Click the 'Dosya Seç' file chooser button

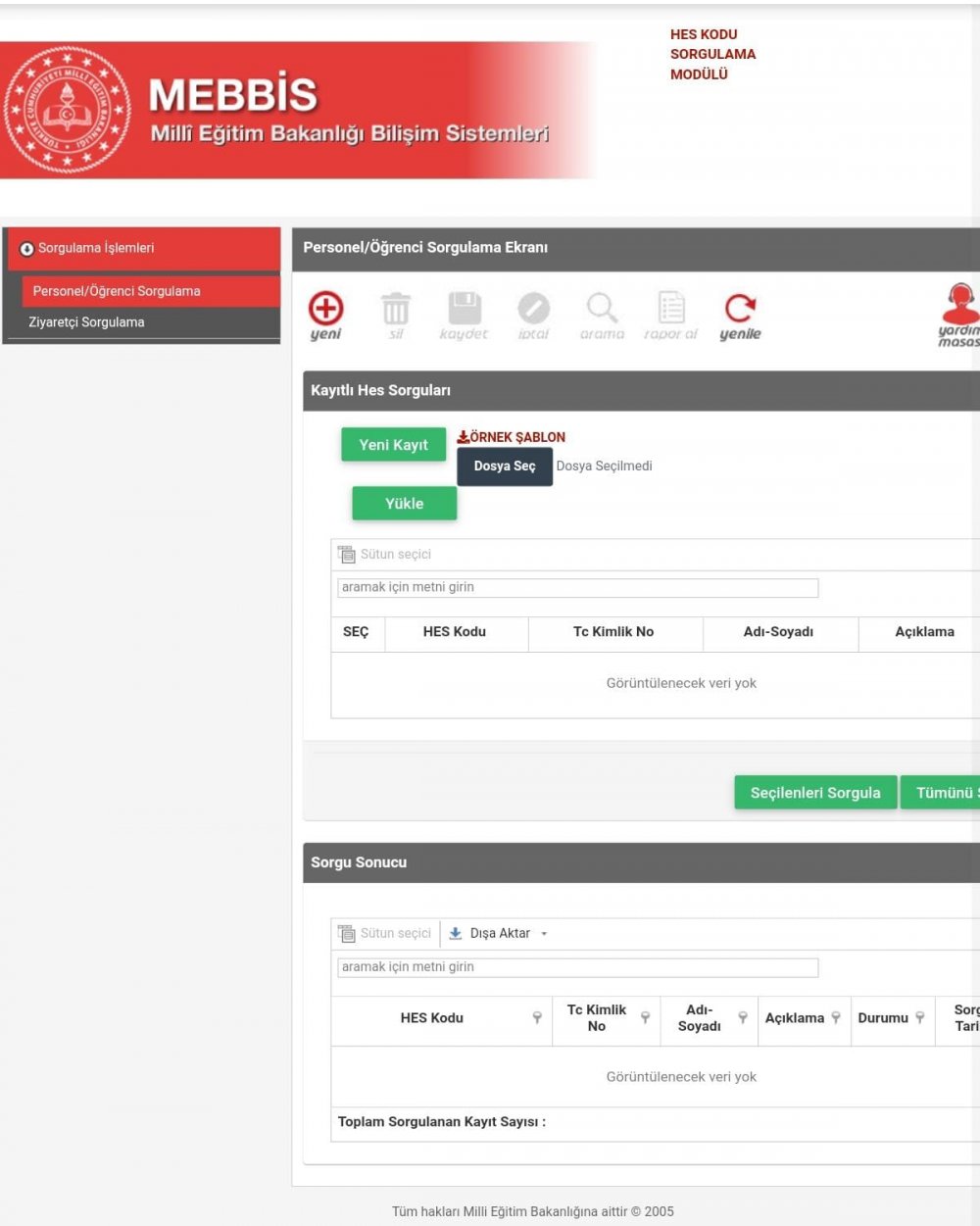click(505, 466)
